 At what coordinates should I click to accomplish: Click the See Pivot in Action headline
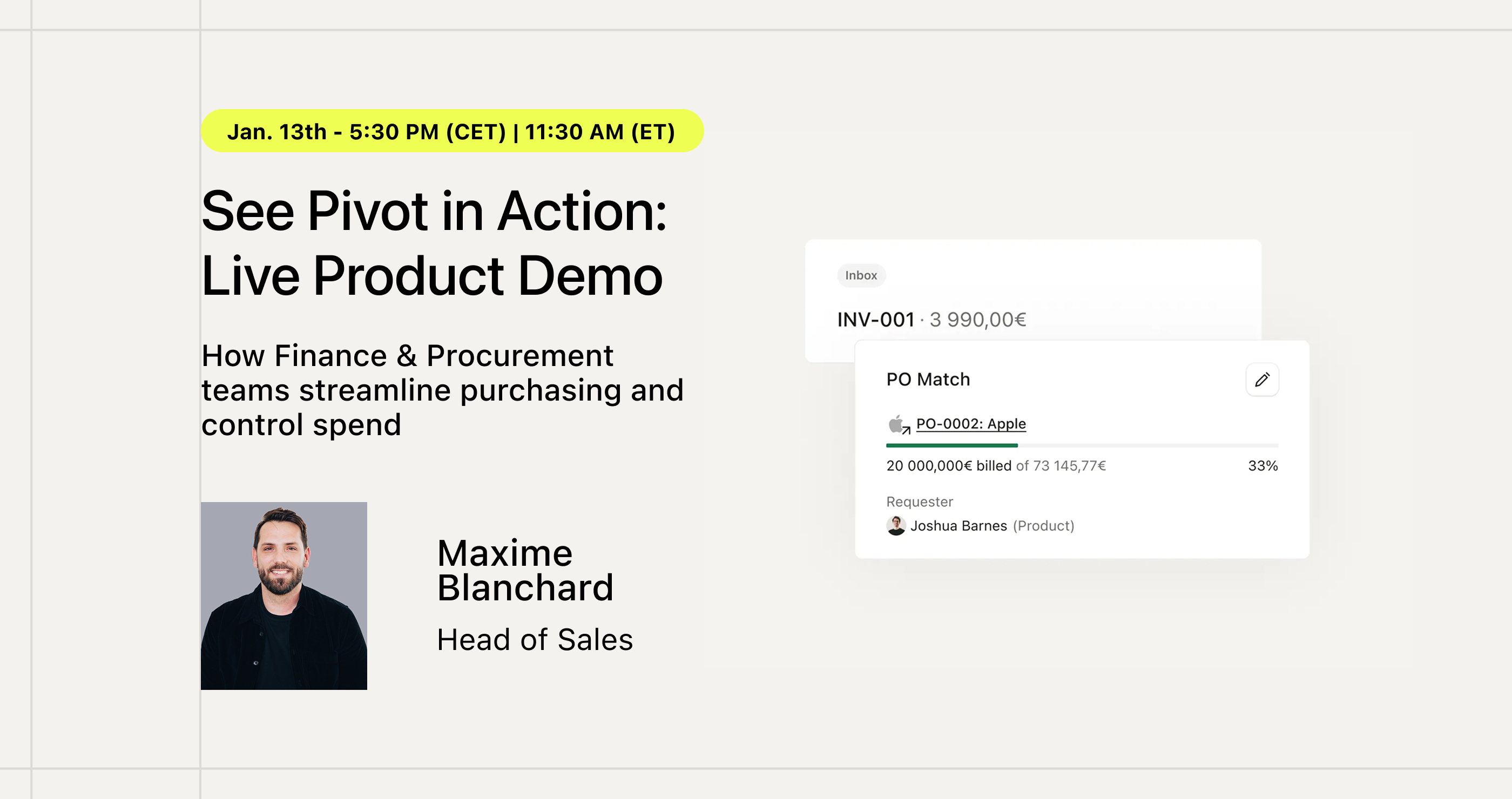(434, 211)
